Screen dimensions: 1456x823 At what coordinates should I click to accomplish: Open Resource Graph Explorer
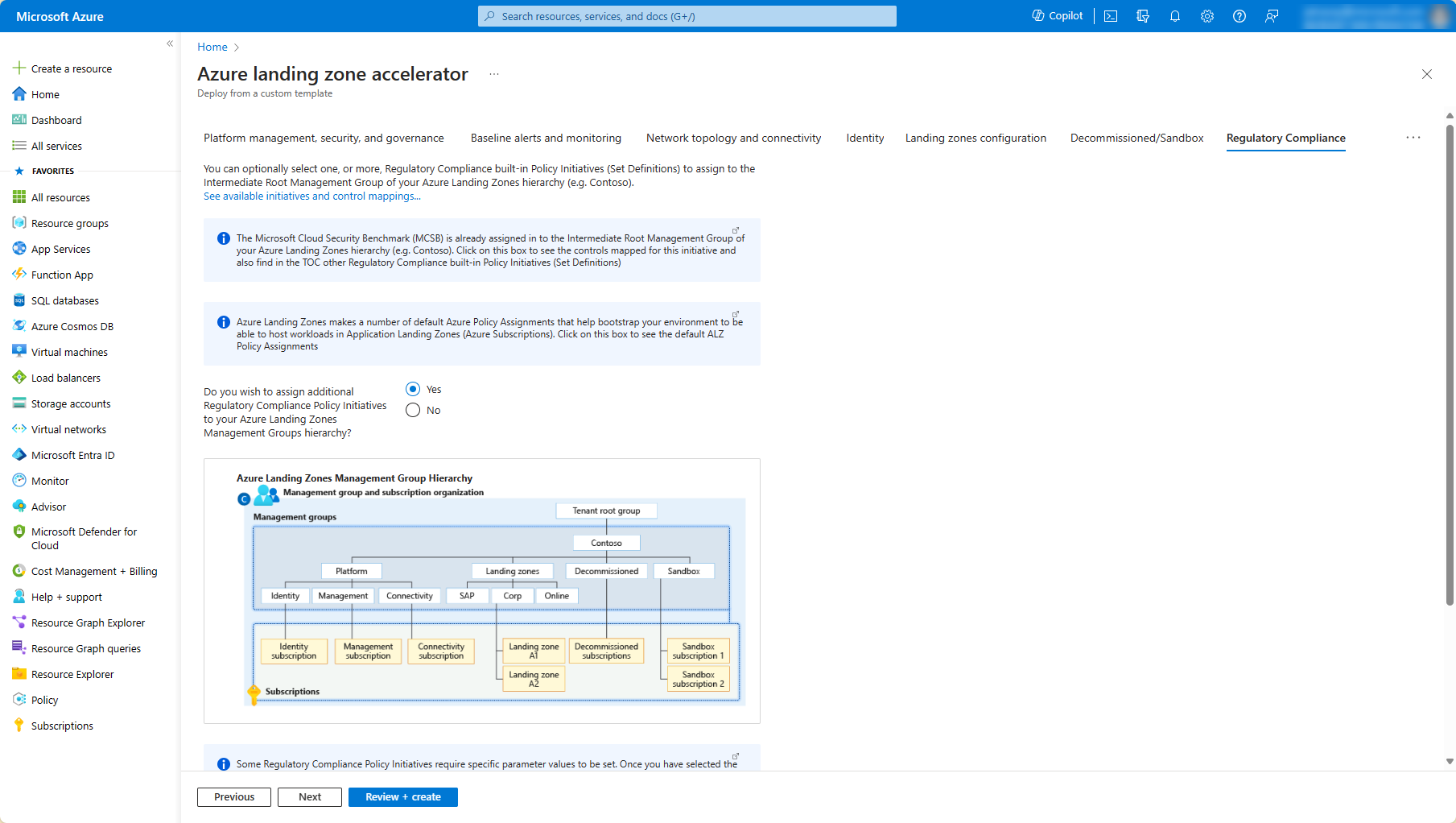88,622
